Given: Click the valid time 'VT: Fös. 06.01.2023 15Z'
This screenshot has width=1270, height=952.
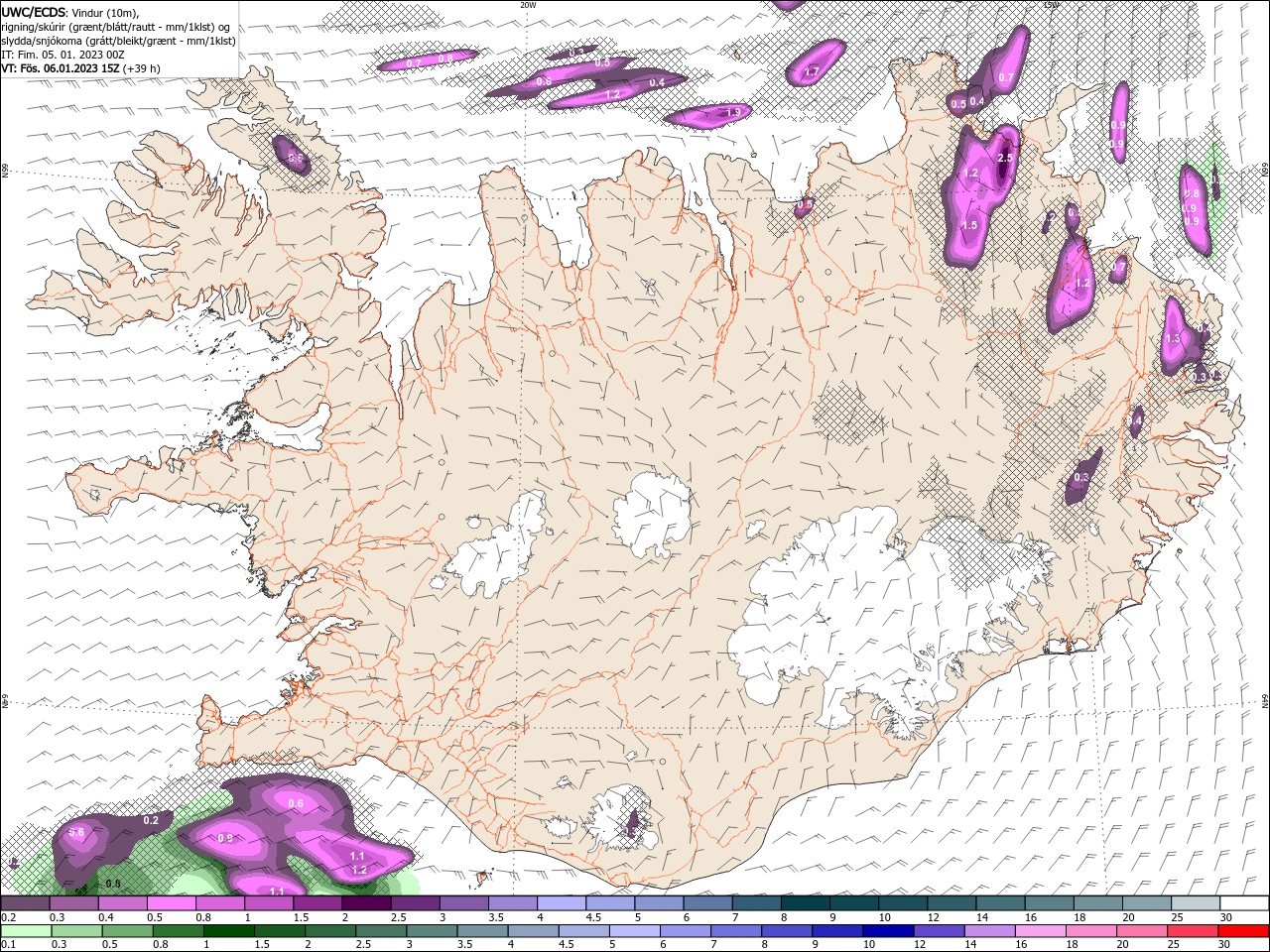Looking at the screenshot, I should point(61,68).
